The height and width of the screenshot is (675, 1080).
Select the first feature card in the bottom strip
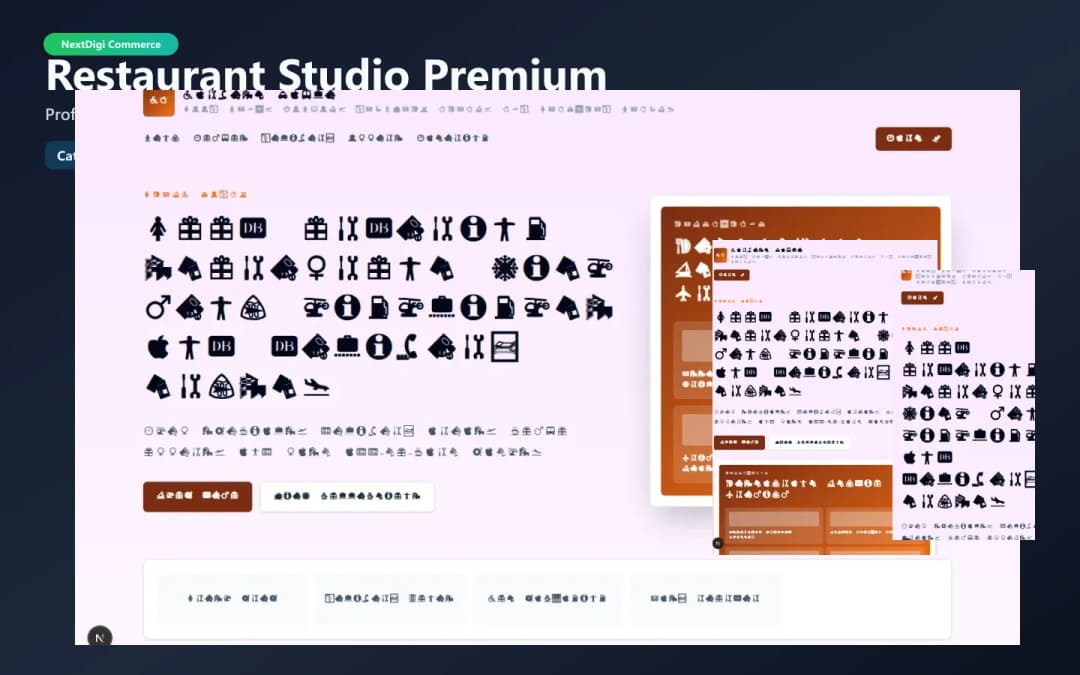coord(232,599)
